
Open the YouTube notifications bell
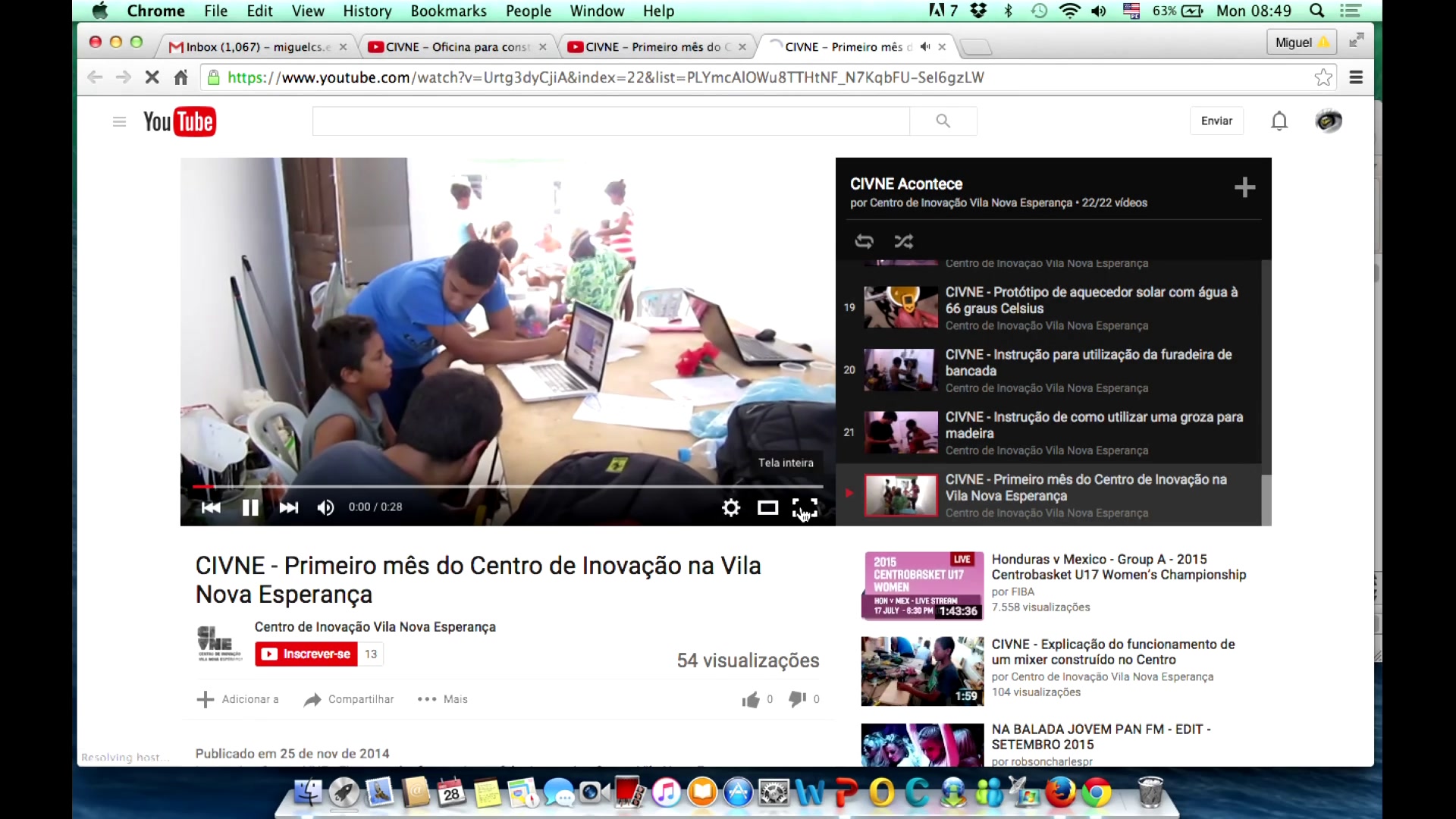1279,121
